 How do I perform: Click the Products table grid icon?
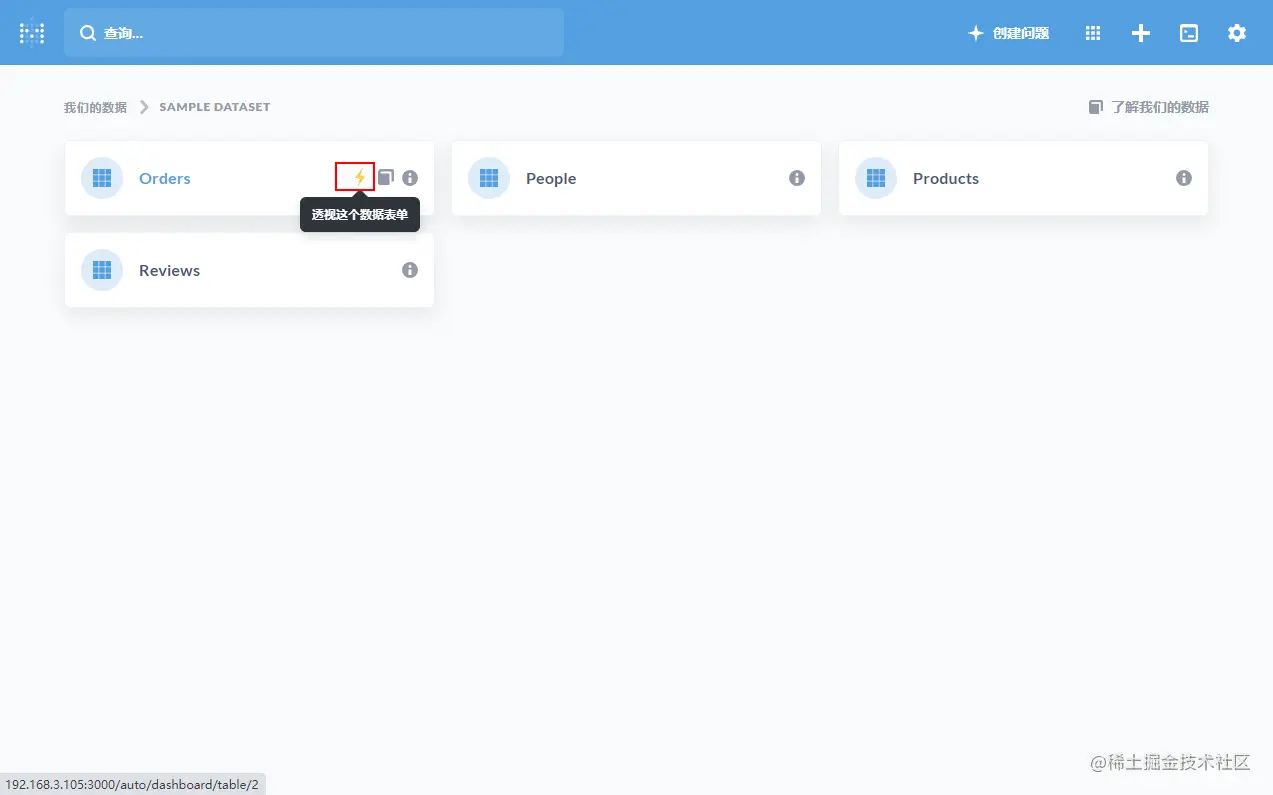click(876, 178)
